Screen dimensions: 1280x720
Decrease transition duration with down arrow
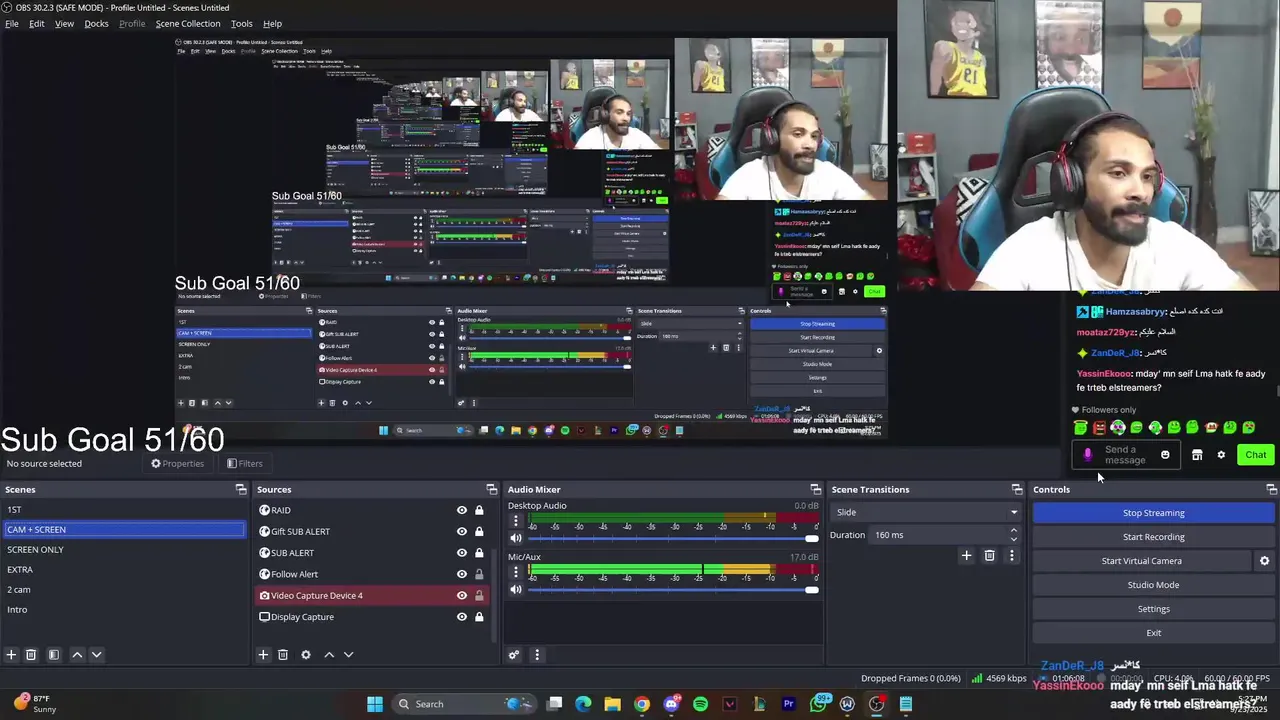1013,539
